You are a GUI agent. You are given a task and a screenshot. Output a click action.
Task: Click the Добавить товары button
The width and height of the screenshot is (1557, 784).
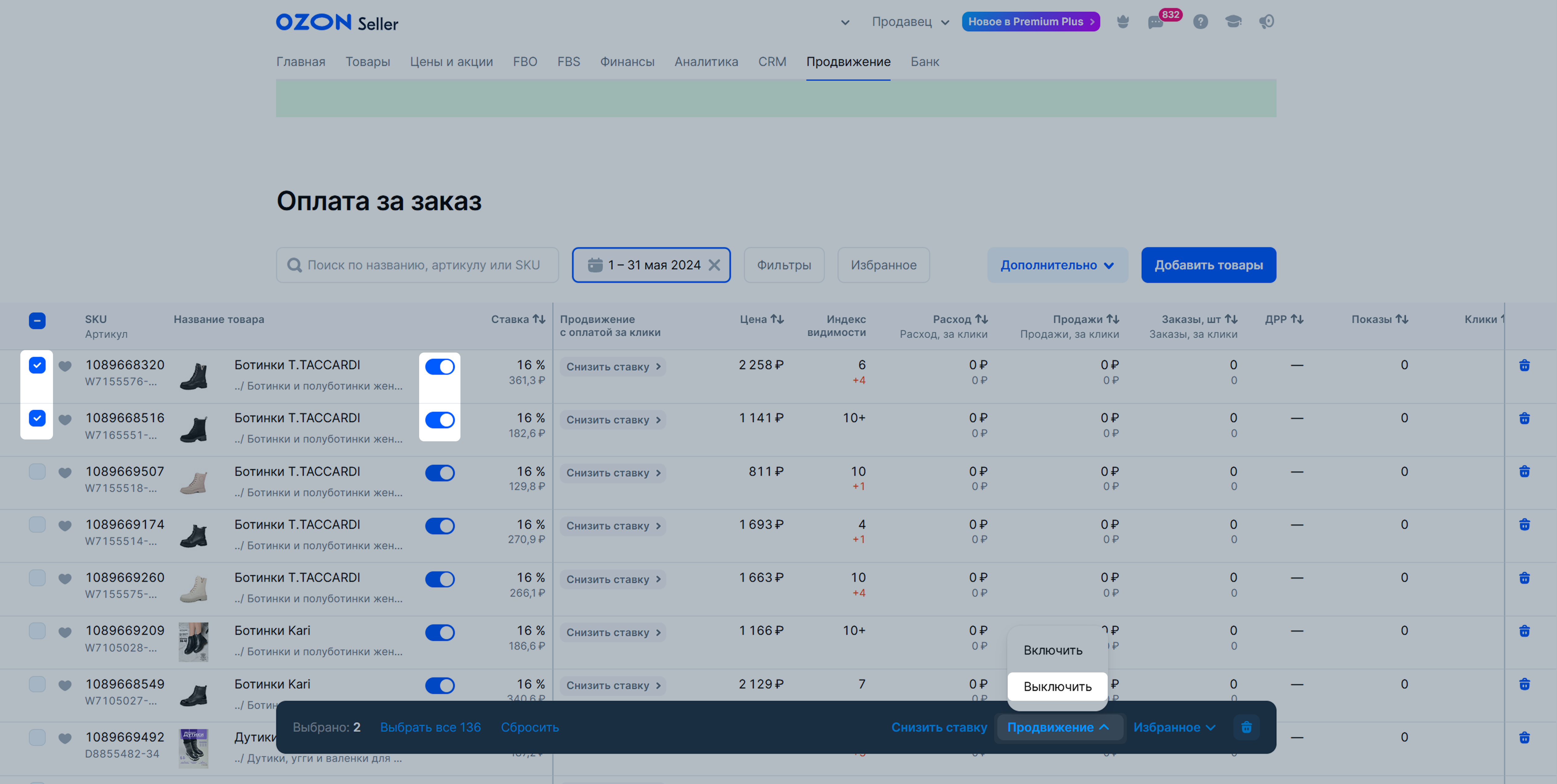pos(1208,265)
